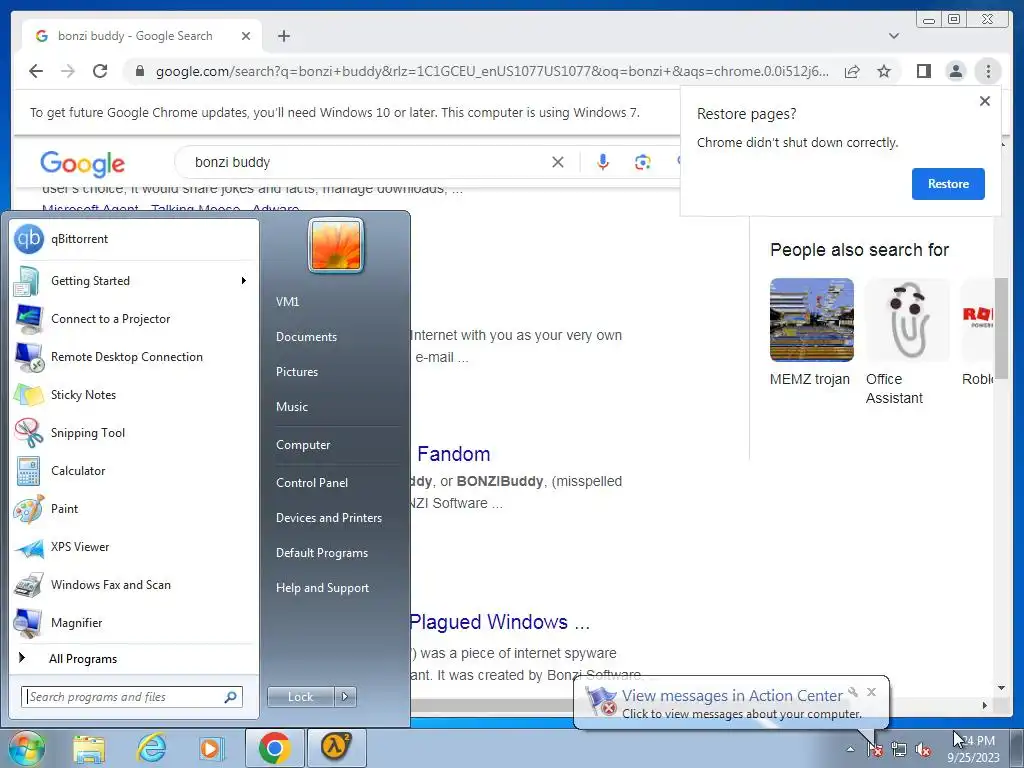Click the volume muted tray icon
Viewport: 1024px width, 768px height.
tap(923, 750)
